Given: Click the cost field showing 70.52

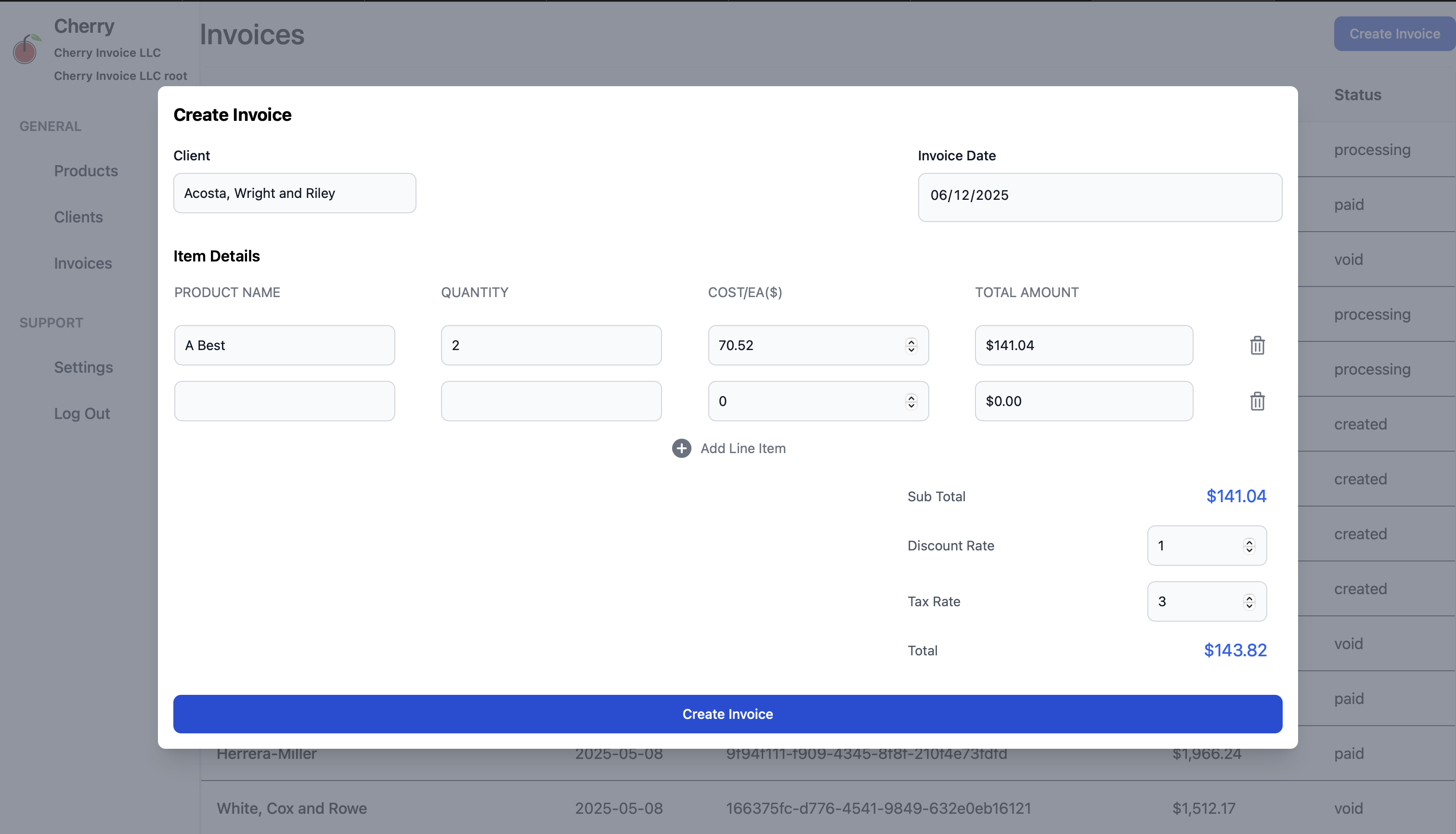Looking at the screenshot, I should pyautogui.click(x=818, y=345).
